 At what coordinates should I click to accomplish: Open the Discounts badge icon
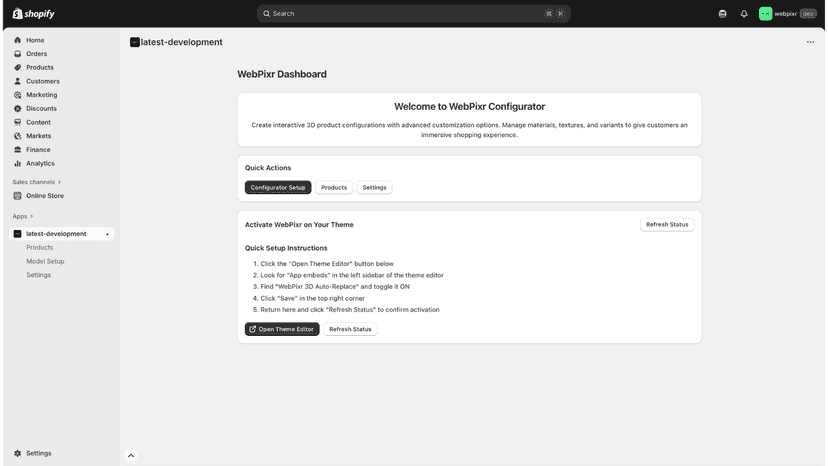[17, 108]
